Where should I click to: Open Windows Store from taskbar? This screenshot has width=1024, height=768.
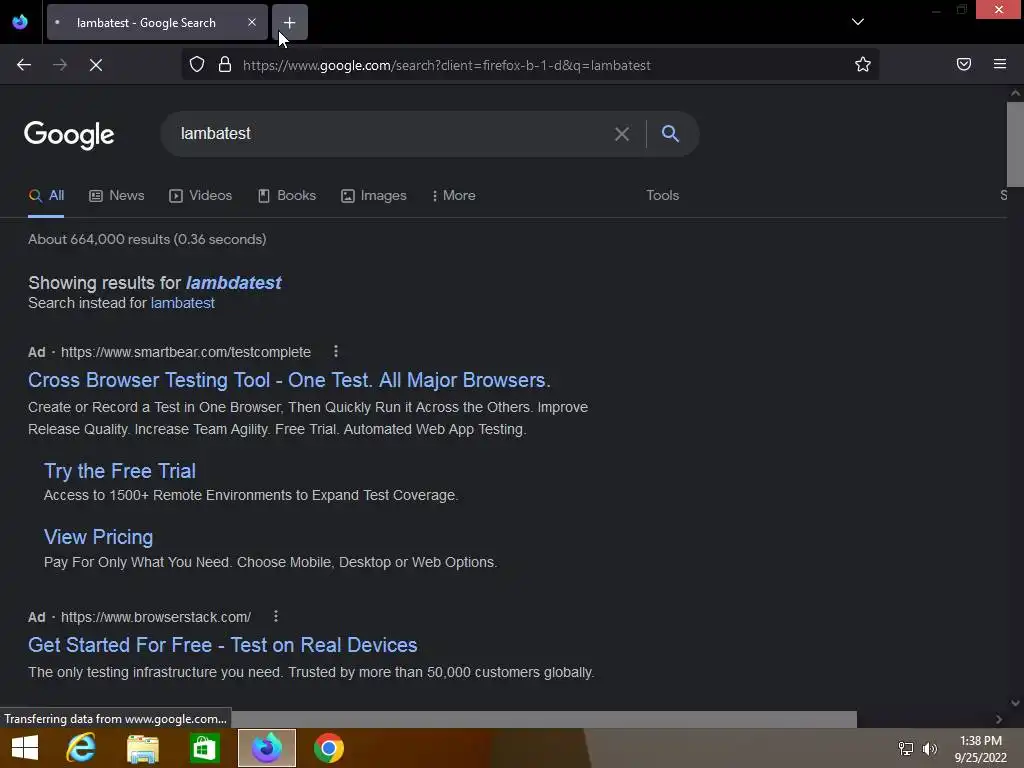click(204, 748)
